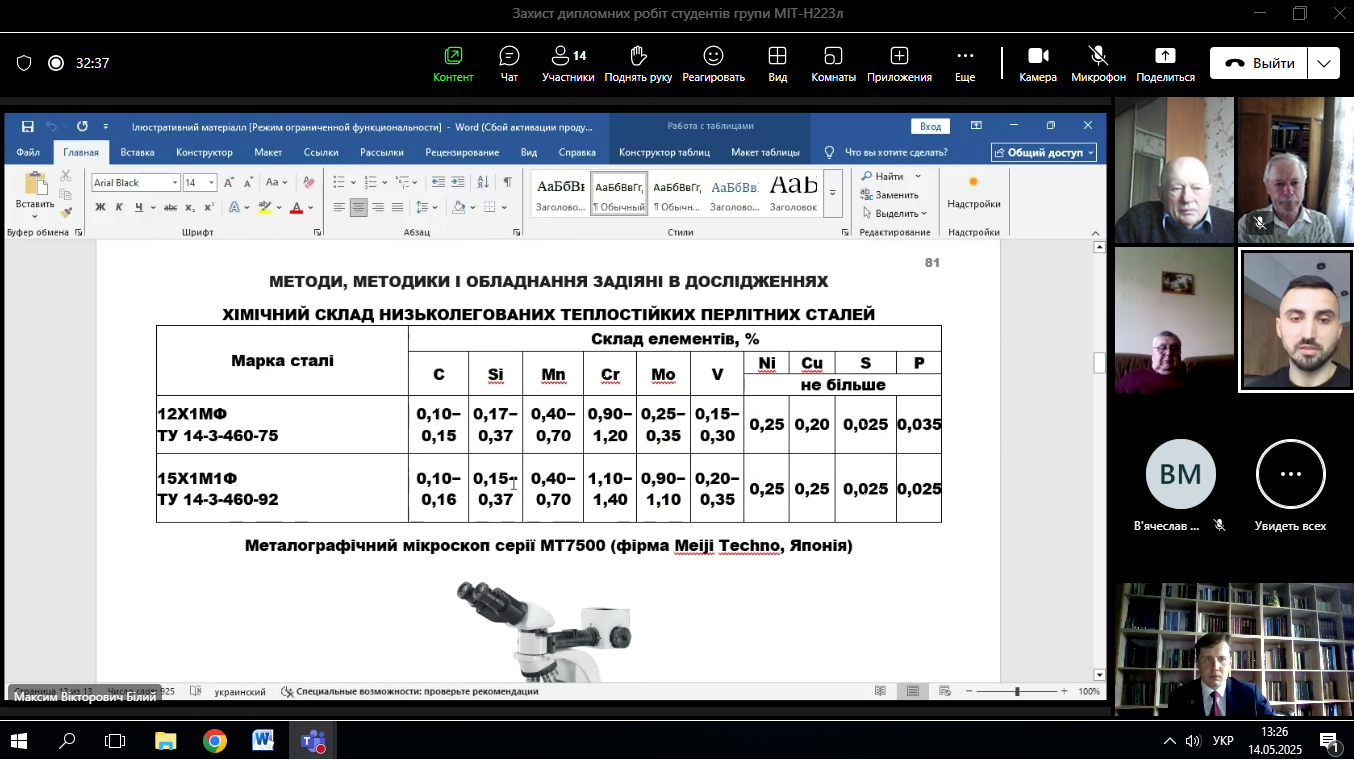Click the Read Mode view icon in status bar
The width and height of the screenshot is (1354, 761).
pos(880,691)
